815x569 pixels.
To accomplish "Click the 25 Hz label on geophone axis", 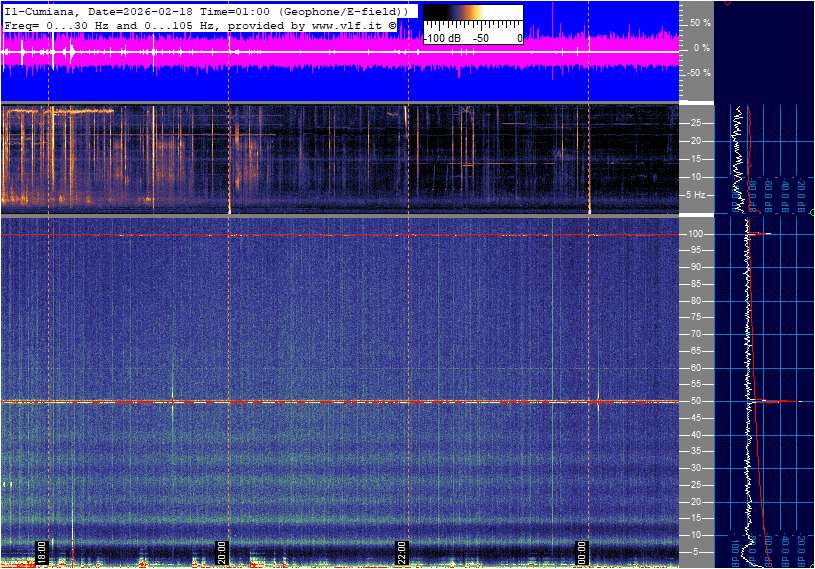I will pos(696,123).
